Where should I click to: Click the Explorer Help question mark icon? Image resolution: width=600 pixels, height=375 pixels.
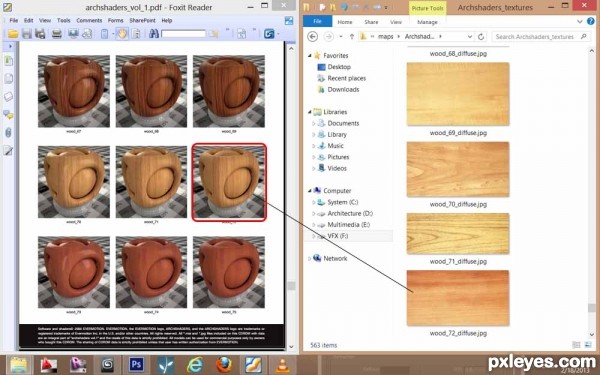coord(591,22)
